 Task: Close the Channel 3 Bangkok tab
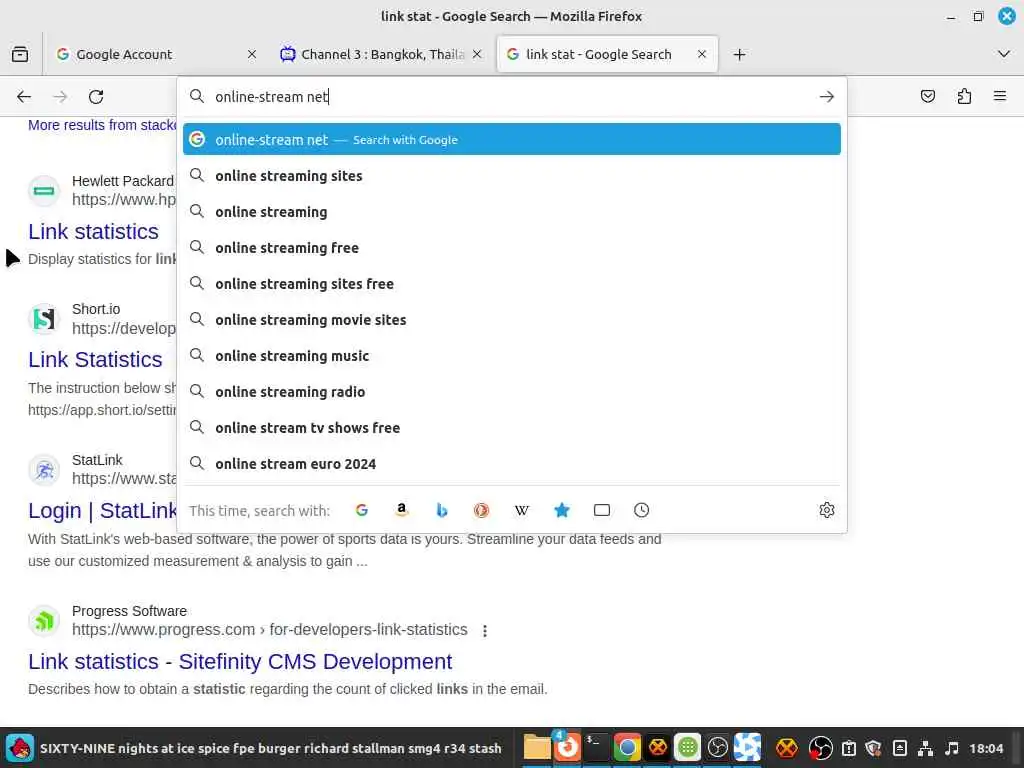[x=477, y=54]
